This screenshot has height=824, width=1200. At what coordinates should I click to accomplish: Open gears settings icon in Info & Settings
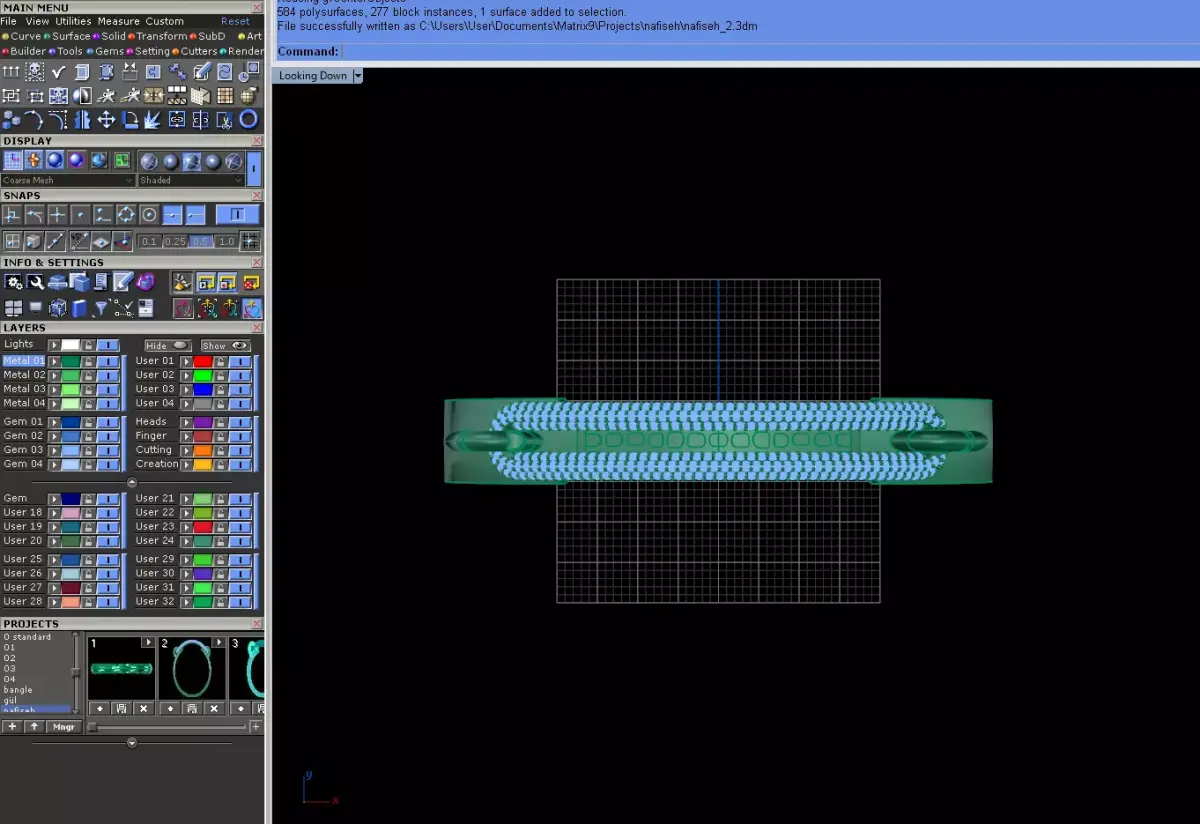pos(14,282)
